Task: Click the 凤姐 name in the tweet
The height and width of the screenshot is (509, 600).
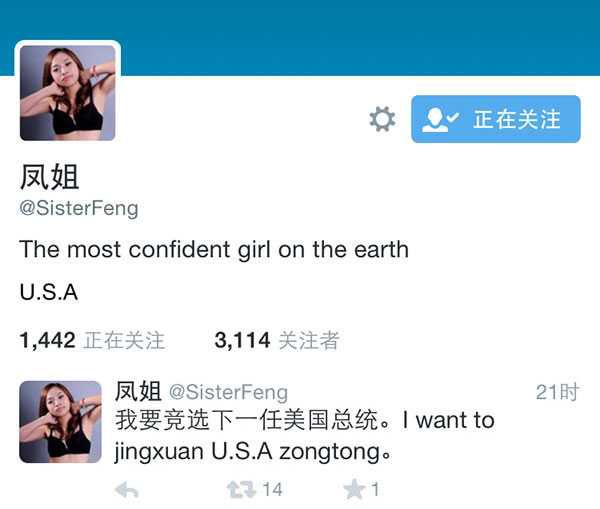Action: pos(138,392)
